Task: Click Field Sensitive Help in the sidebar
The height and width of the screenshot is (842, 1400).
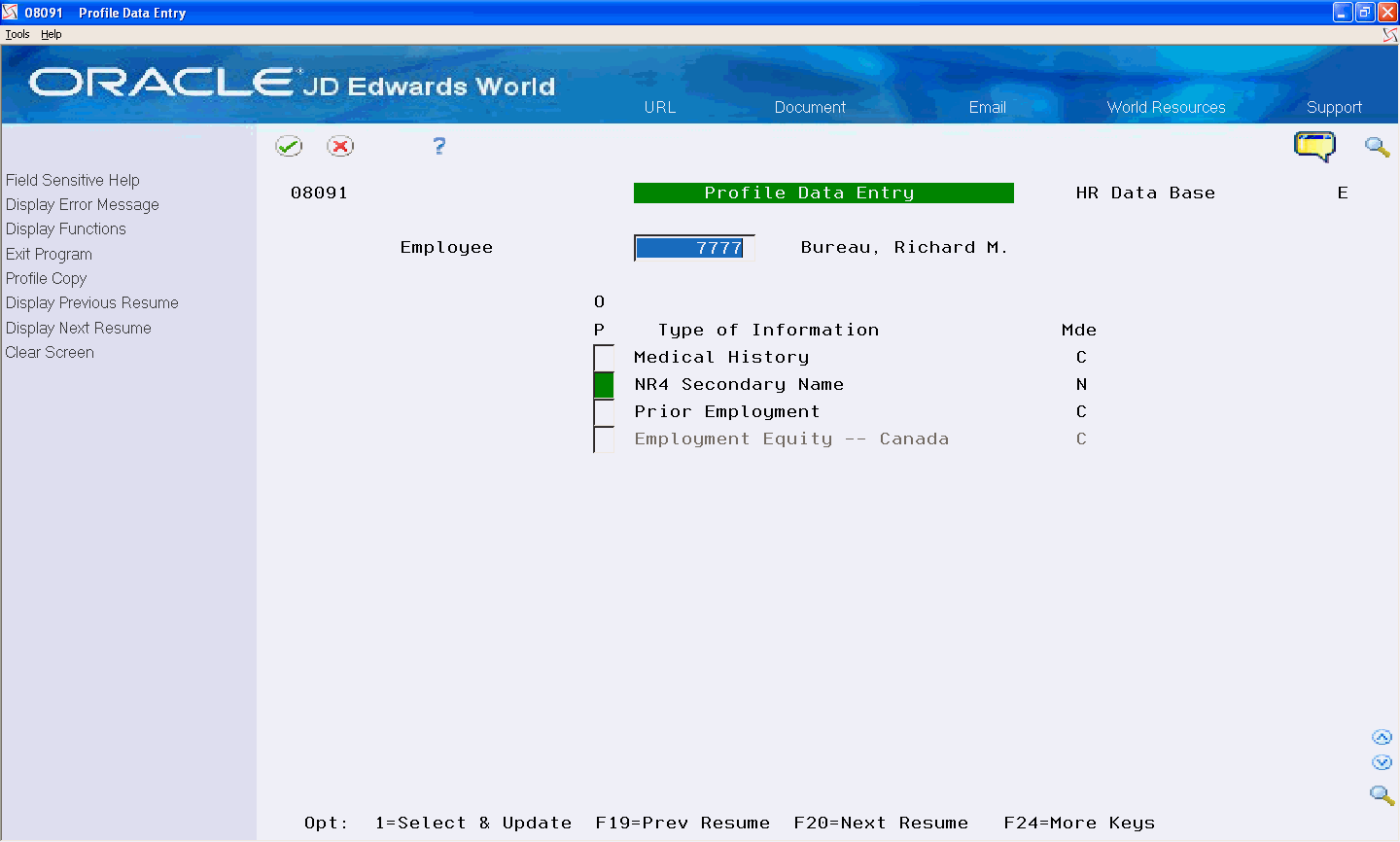Action: pyautogui.click(x=72, y=180)
